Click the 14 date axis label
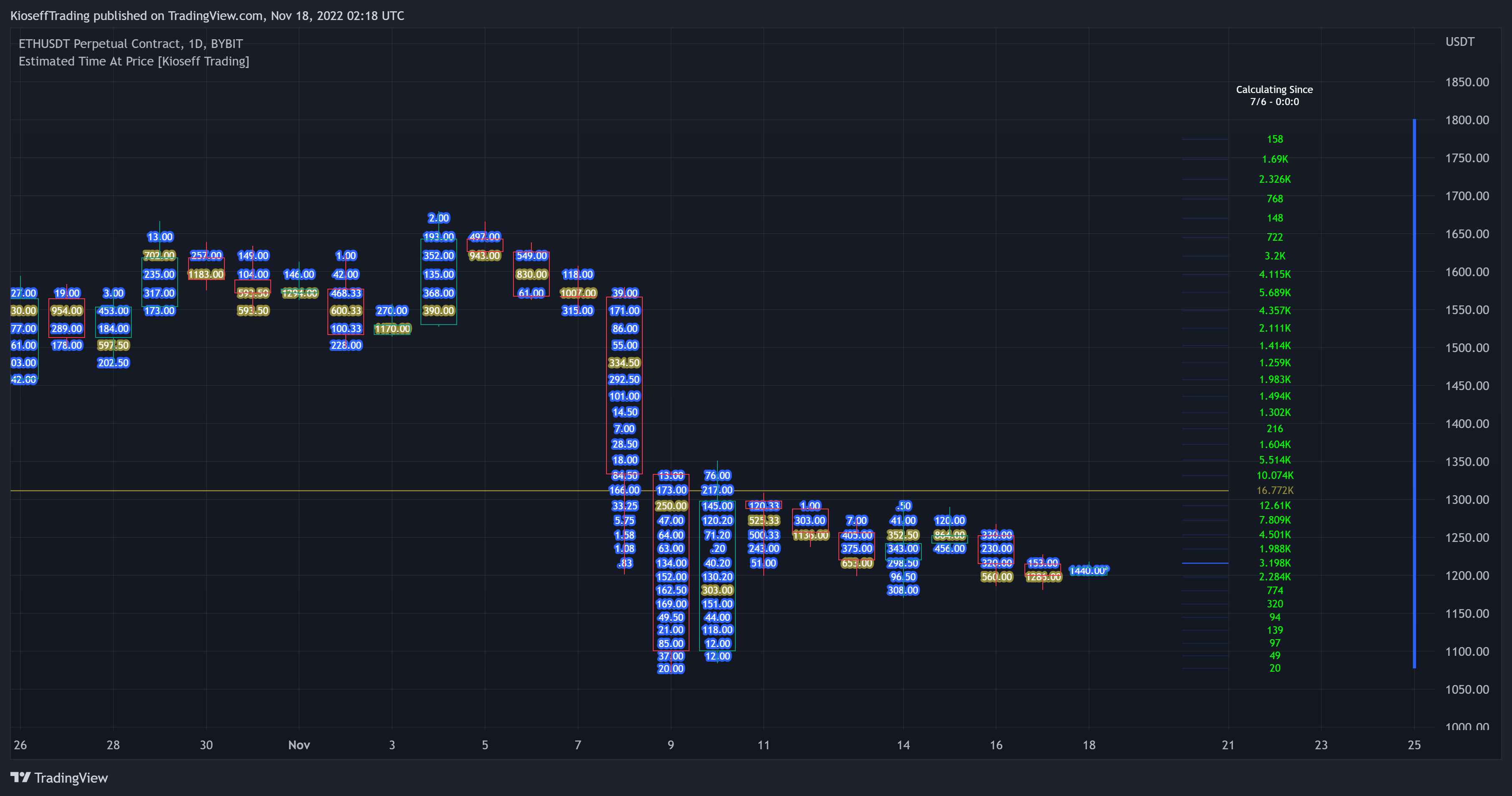The height and width of the screenshot is (796, 1512). click(903, 745)
